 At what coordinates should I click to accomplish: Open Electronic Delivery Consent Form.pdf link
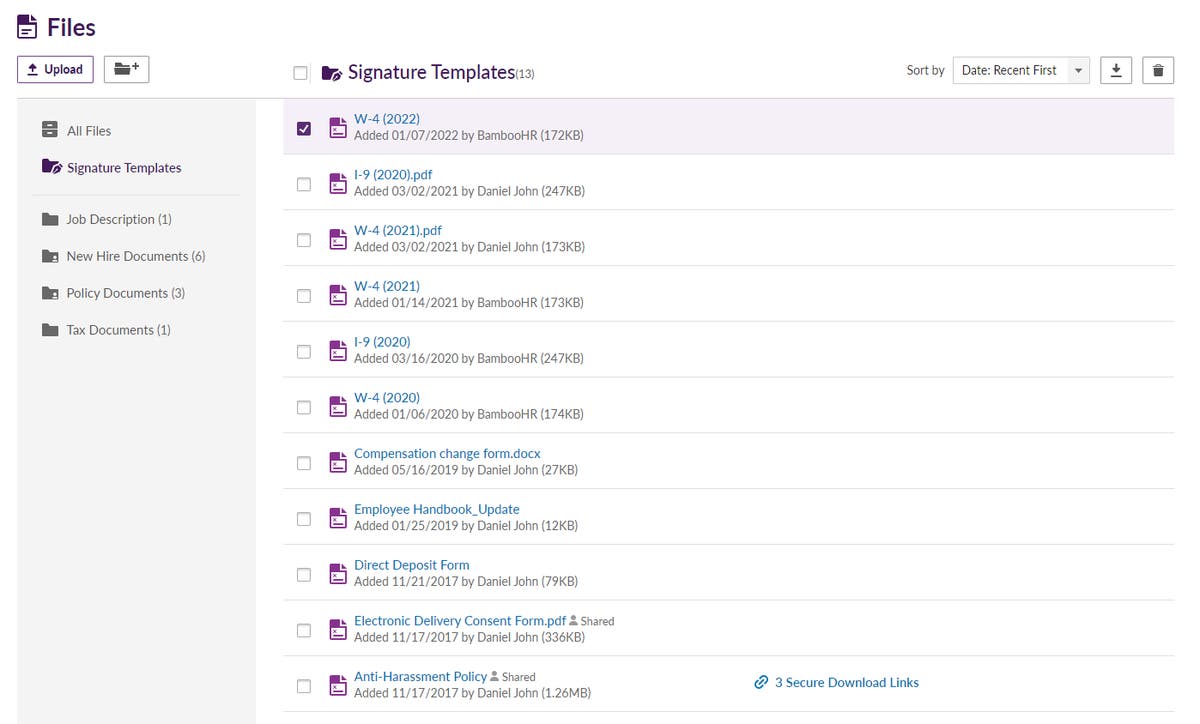460,621
